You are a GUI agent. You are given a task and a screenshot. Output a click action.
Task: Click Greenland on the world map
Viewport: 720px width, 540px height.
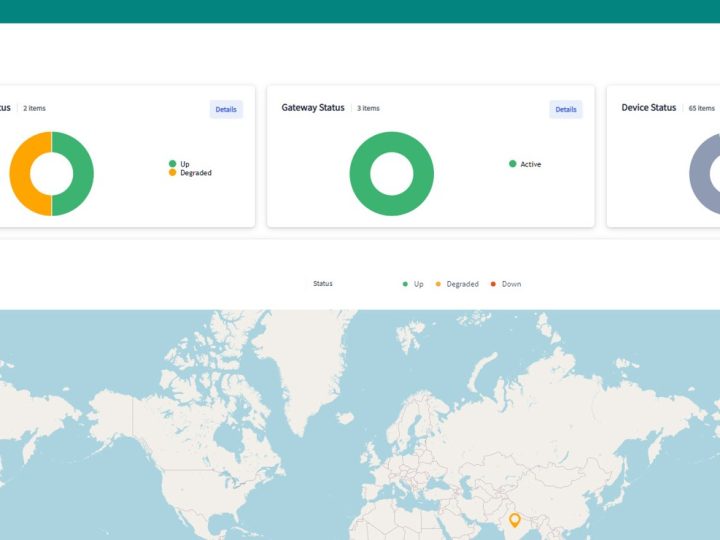pos(301,363)
